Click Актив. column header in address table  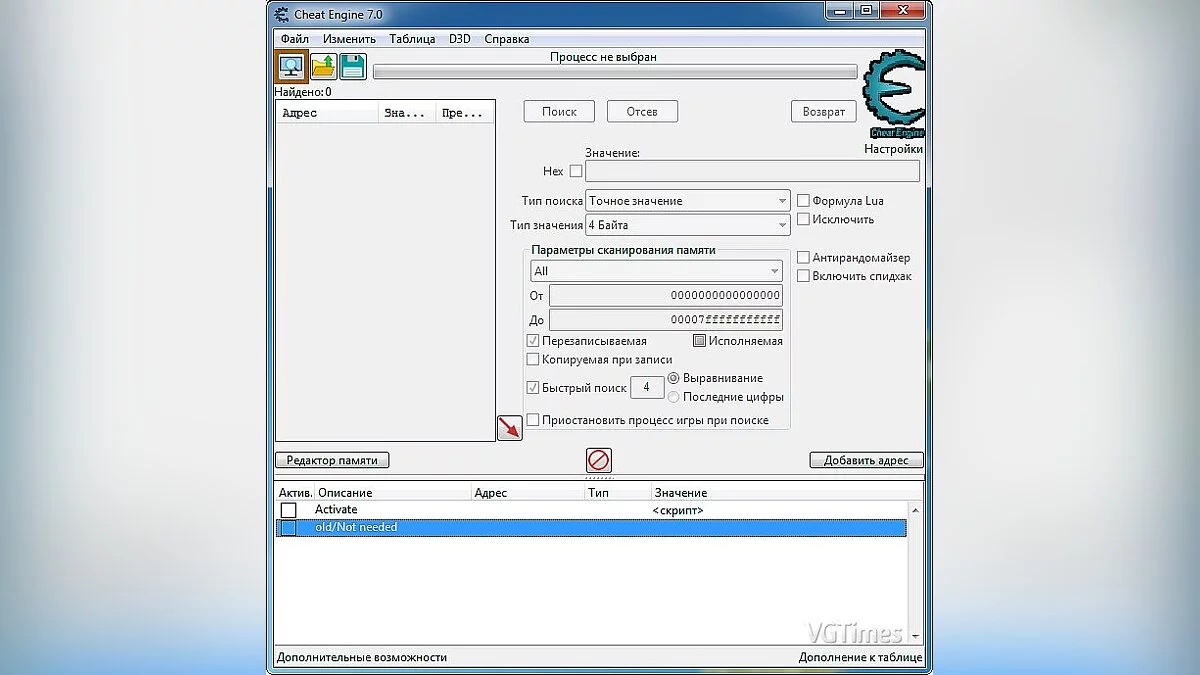[295, 493]
